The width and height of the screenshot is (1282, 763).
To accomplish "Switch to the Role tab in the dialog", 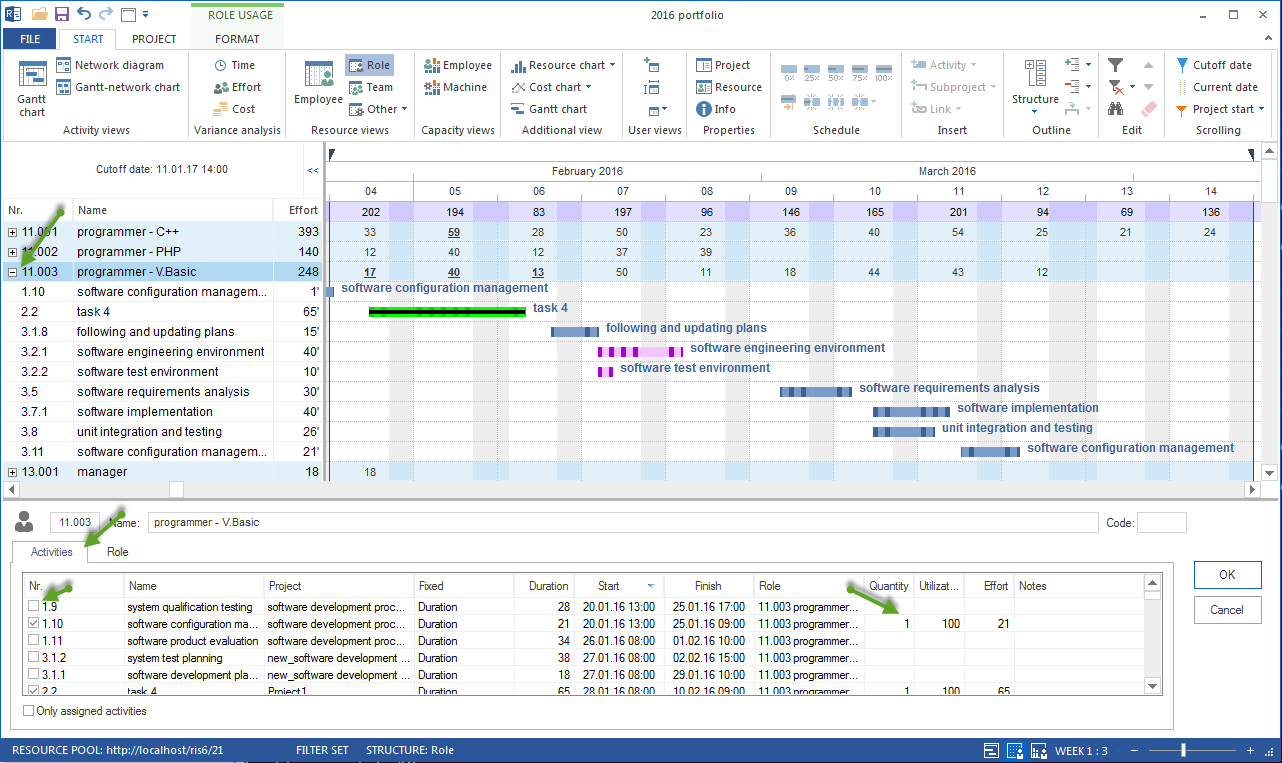I will (118, 552).
